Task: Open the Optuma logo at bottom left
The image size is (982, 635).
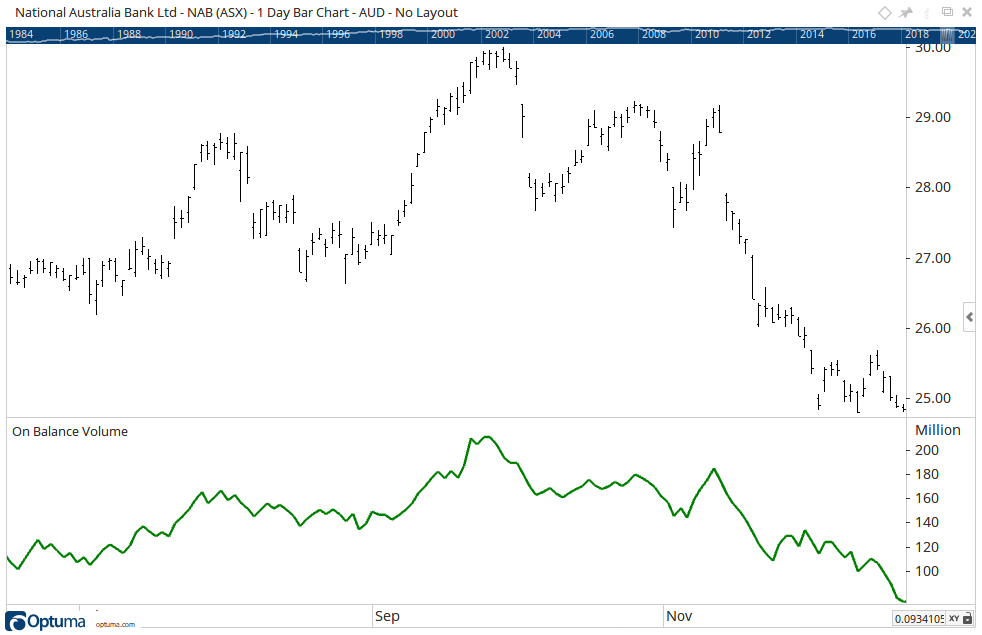Action: click(x=45, y=621)
